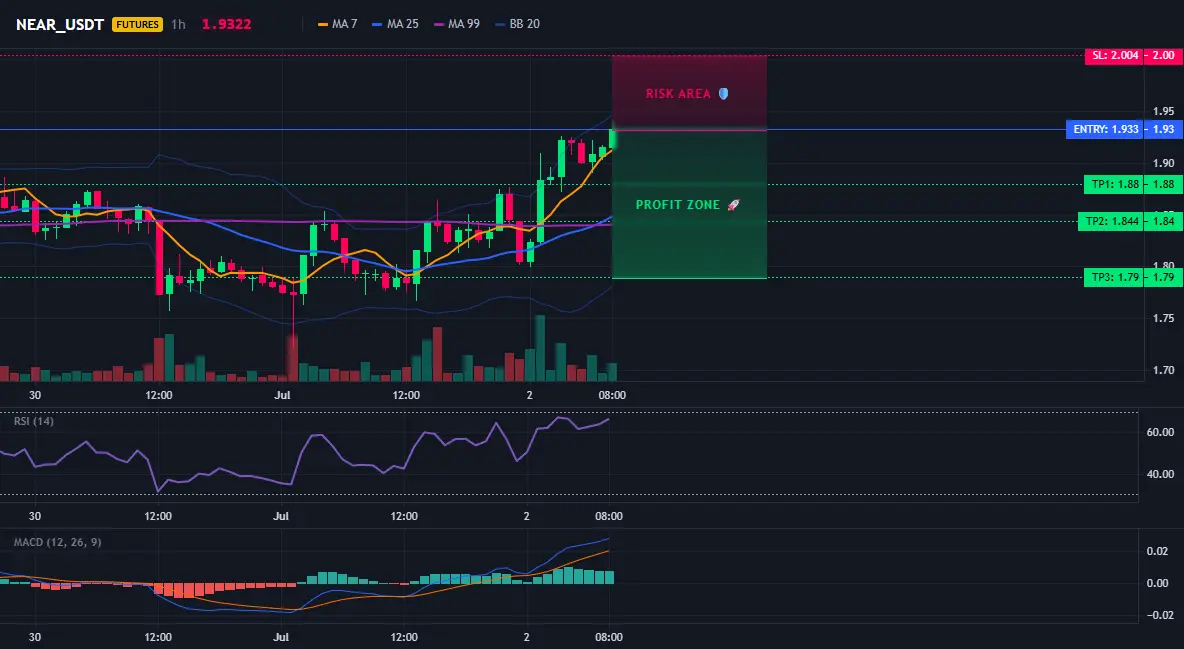Image resolution: width=1184 pixels, height=649 pixels.
Task: Click the 1.70 price axis tick
Action: coord(1164,370)
